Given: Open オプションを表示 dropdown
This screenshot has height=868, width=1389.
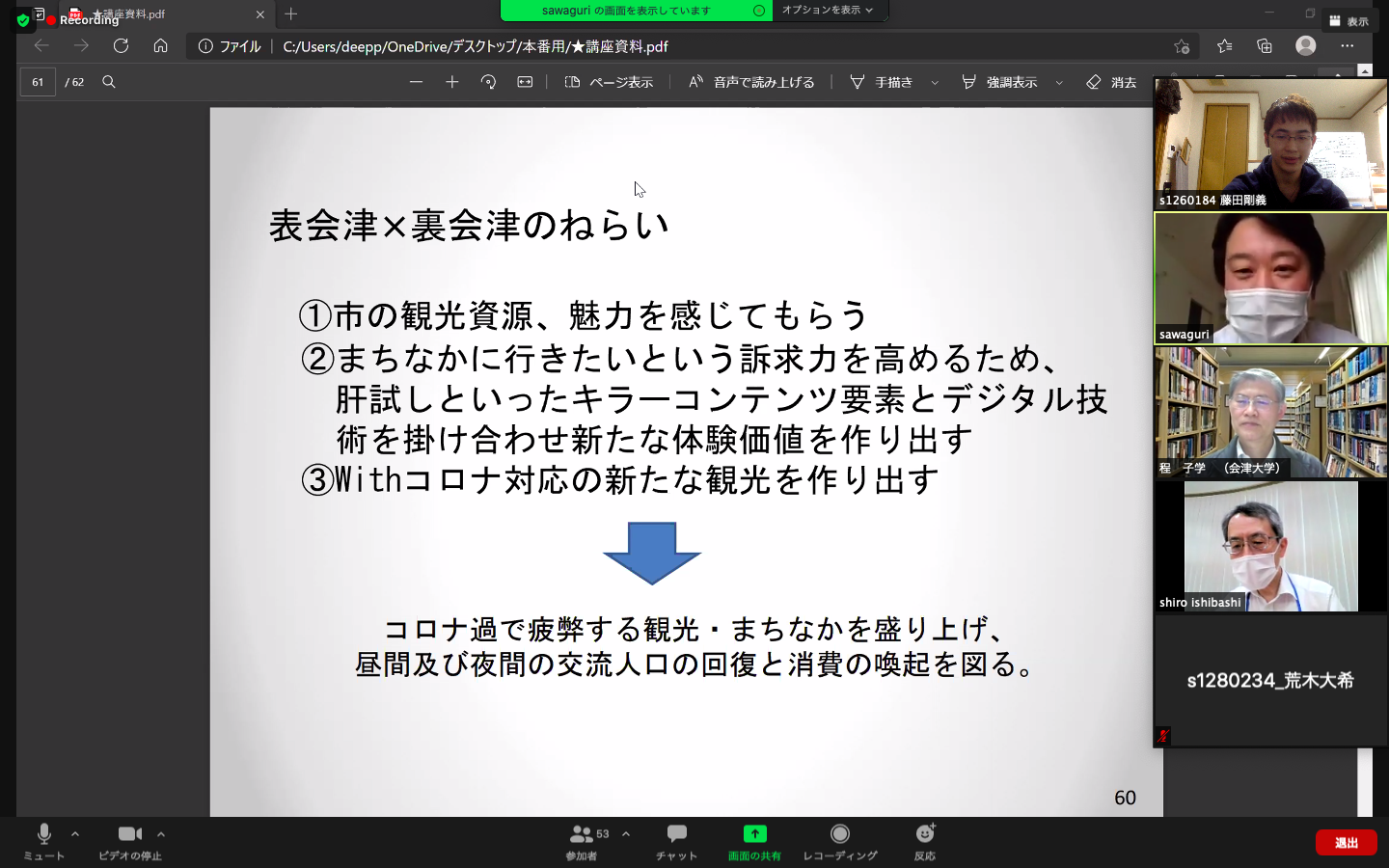Looking at the screenshot, I should [828, 11].
